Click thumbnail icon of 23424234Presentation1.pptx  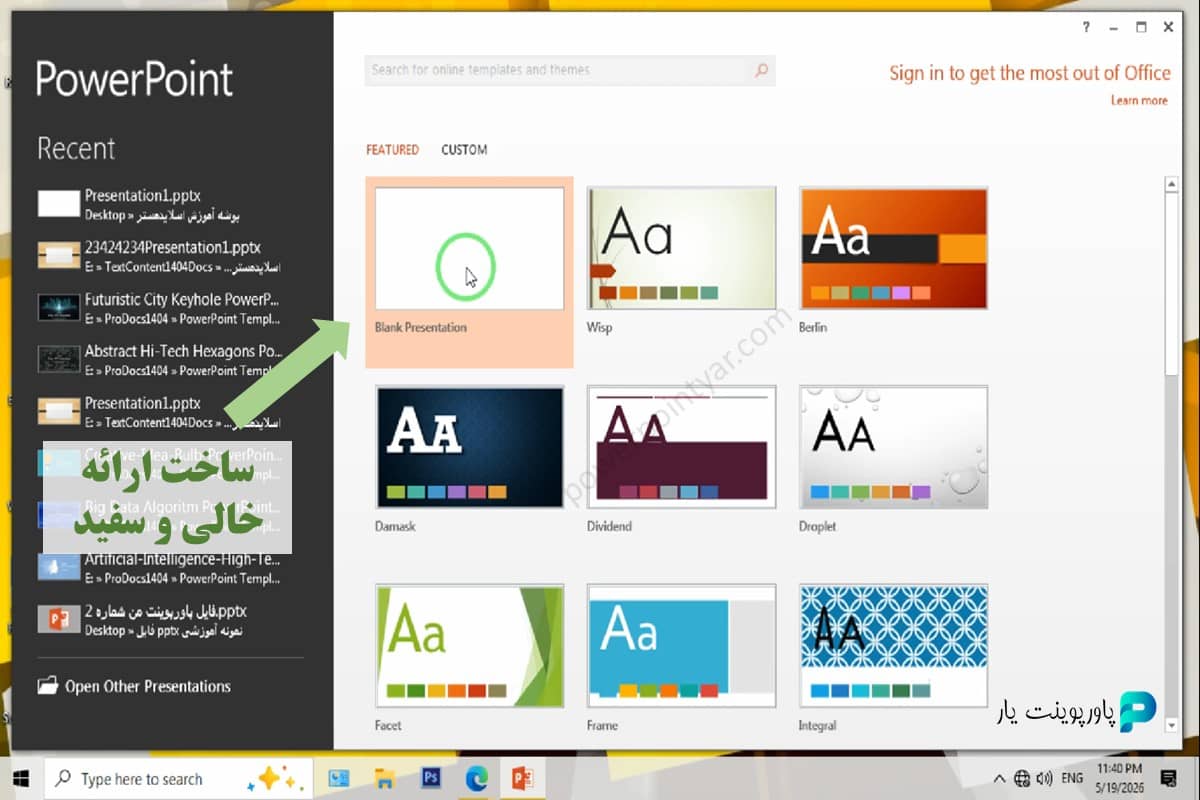coord(59,255)
